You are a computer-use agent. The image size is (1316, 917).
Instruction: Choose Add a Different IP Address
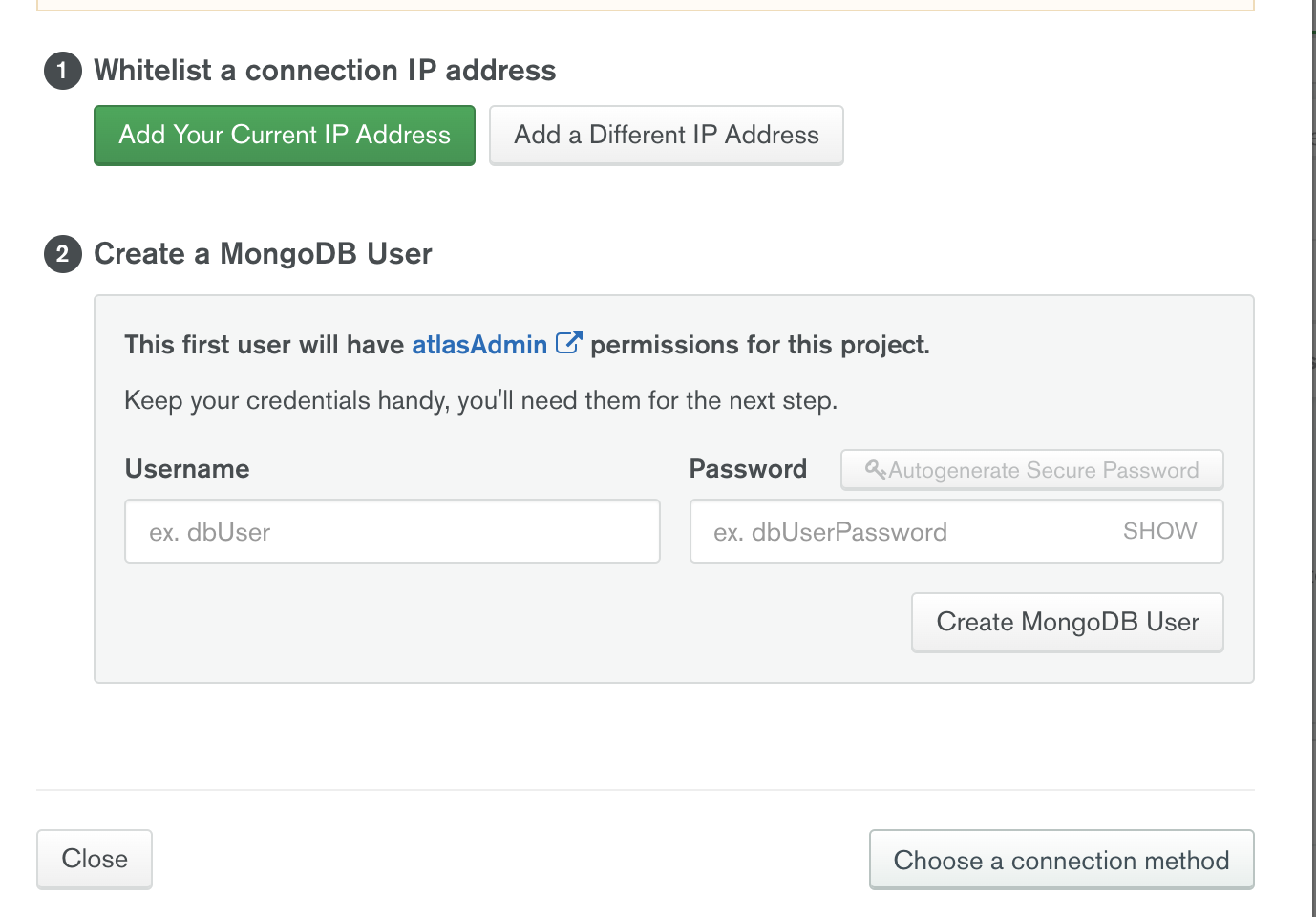click(x=666, y=135)
